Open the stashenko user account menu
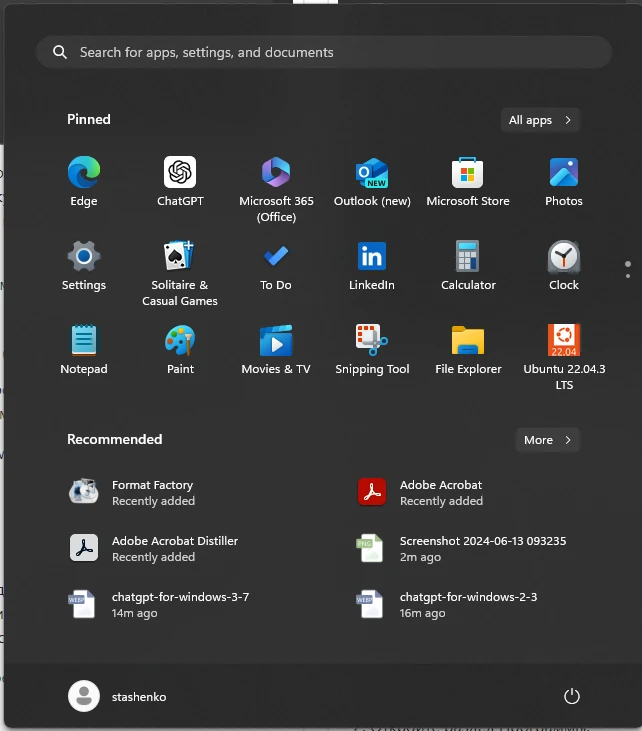Image resolution: width=642 pixels, height=731 pixels. [x=117, y=696]
